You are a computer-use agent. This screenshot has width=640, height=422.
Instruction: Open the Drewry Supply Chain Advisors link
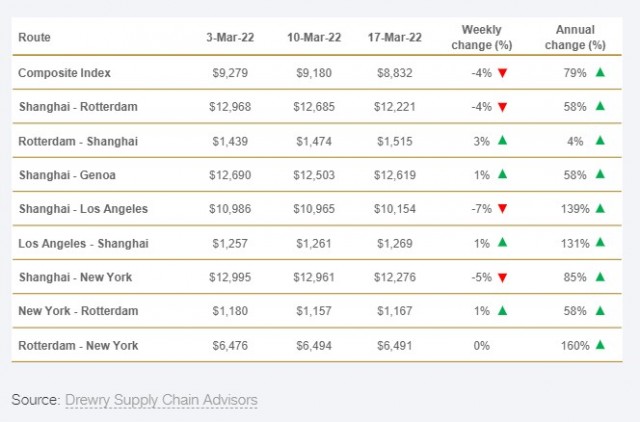coord(161,400)
